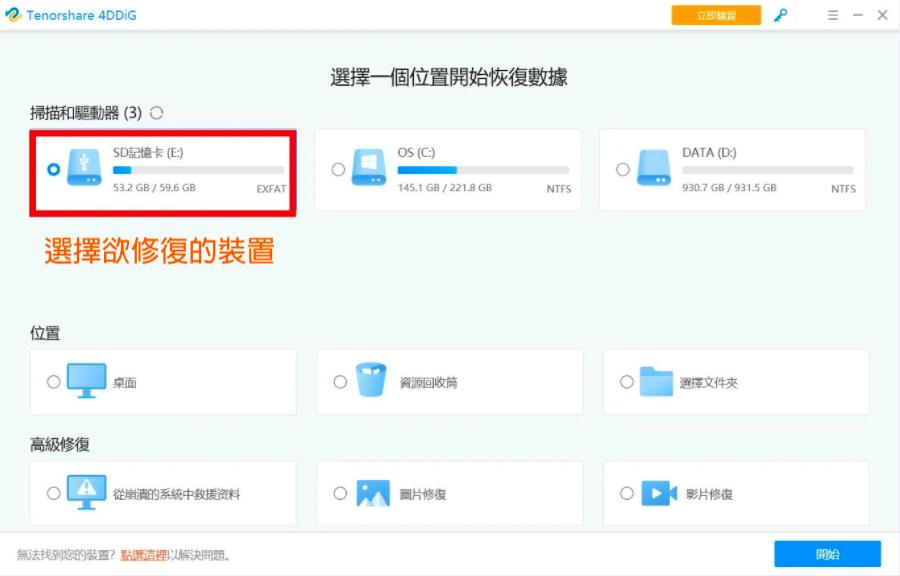The width and height of the screenshot is (900, 576).
Task: Select the 資源回收筒 radio button
Action: pos(340,382)
